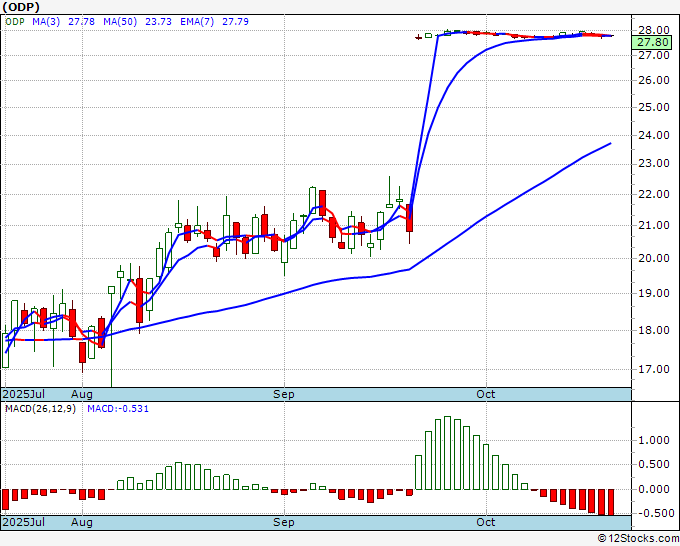Image resolution: width=680 pixels, height=546 pixels.
Task: Click the 0.000 MACD axis label
Action: 654,489
